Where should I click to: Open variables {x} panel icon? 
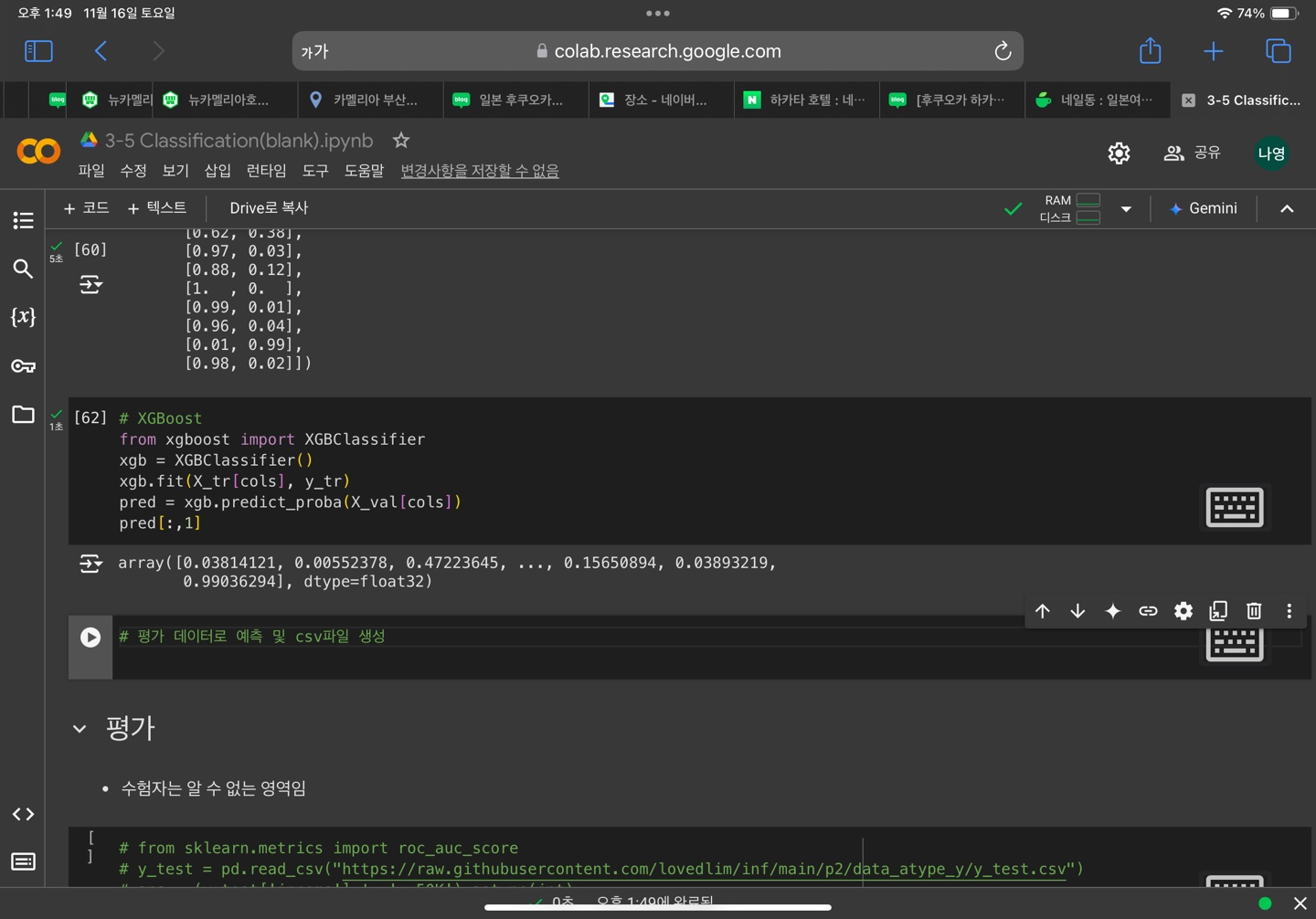click(23, 317)
